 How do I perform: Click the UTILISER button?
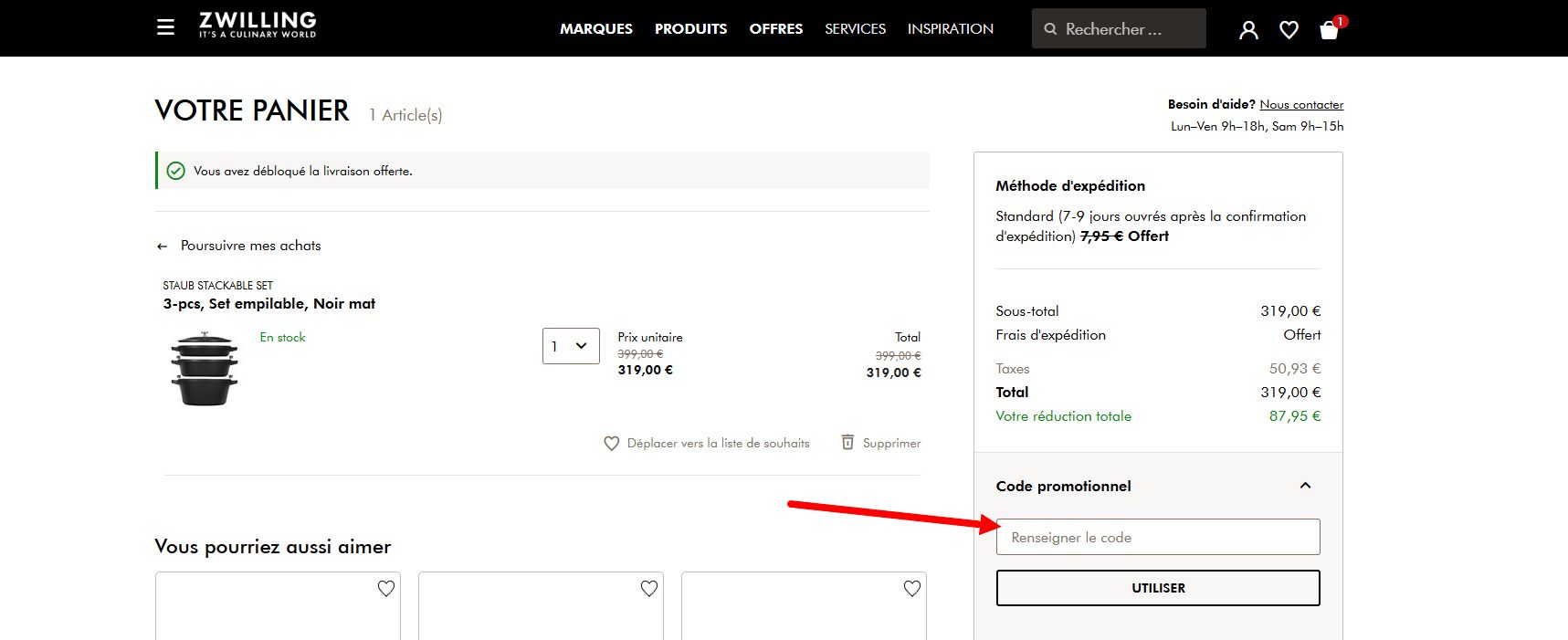pyautogui.click(x=1158, y=588)
